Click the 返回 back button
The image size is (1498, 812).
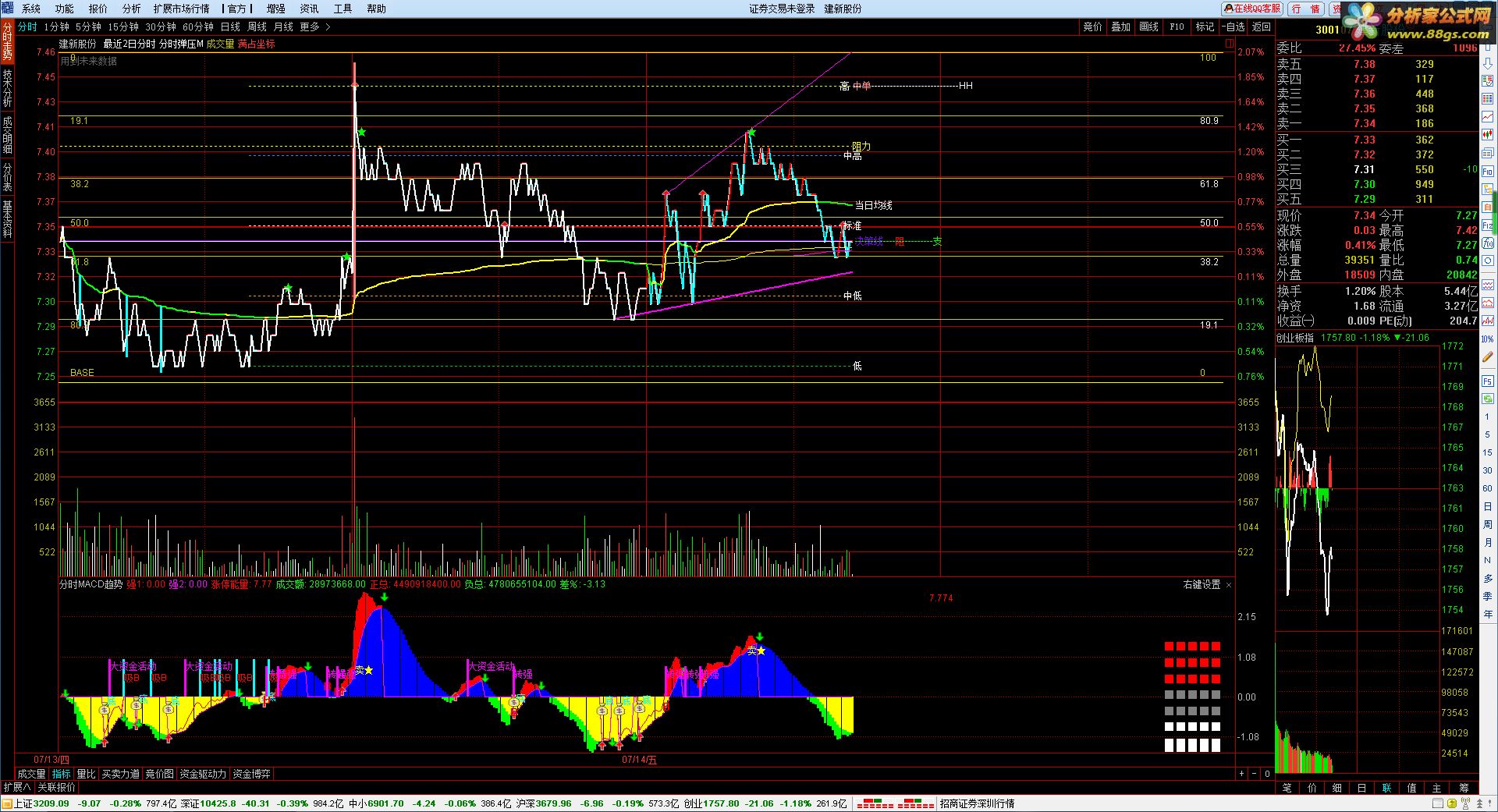click(1261, 27)
